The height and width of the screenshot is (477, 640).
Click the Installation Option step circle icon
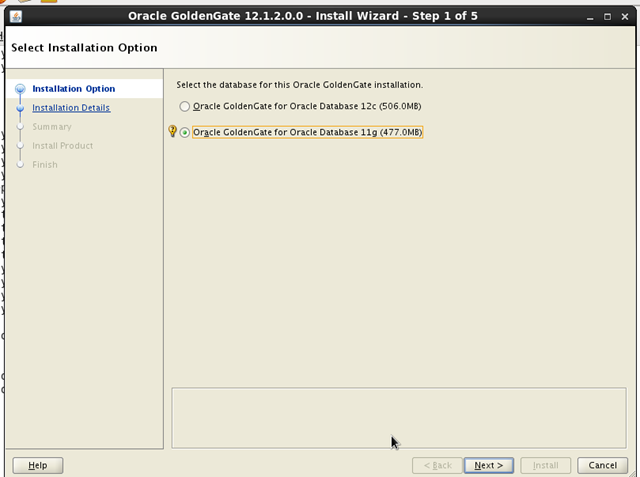coord(20,89)
